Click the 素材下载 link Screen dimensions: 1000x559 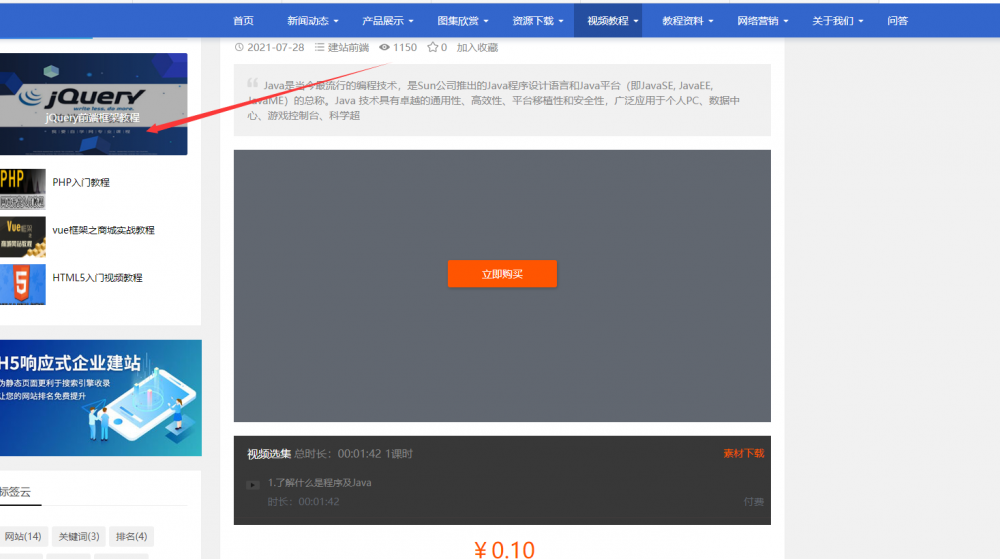[x=744, y=453]
